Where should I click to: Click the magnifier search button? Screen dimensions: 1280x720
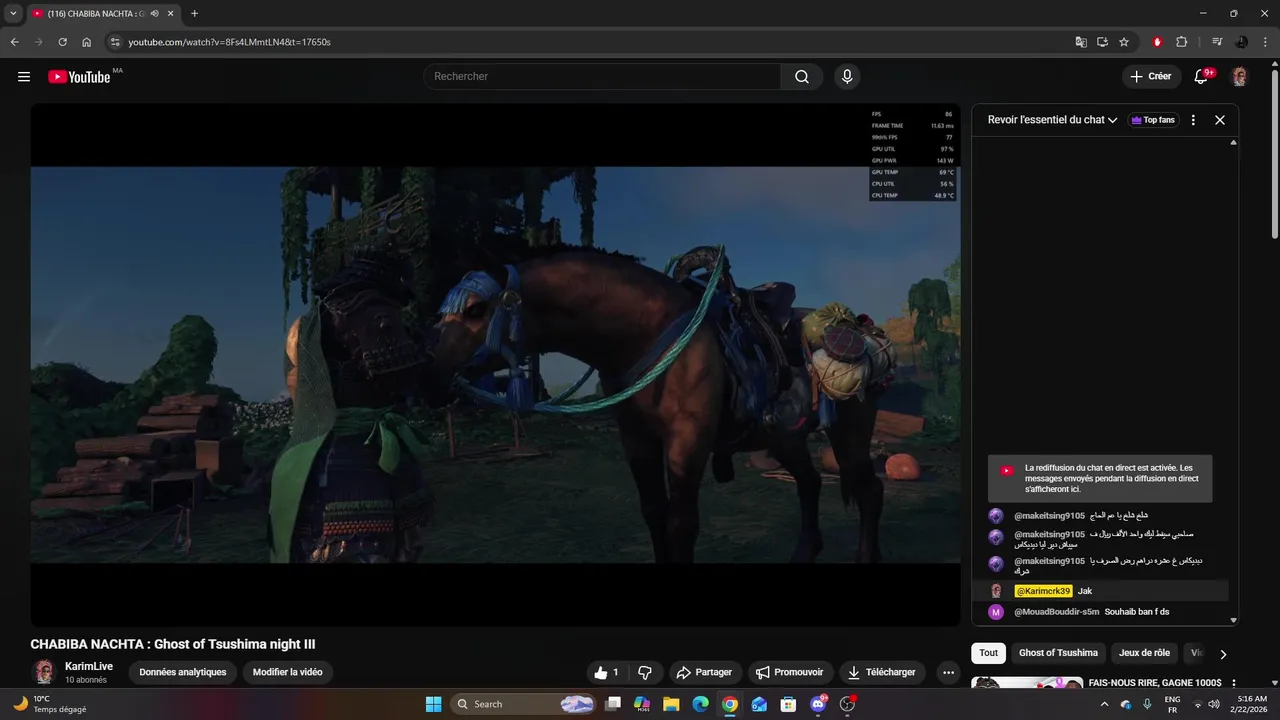pos(802,77)
